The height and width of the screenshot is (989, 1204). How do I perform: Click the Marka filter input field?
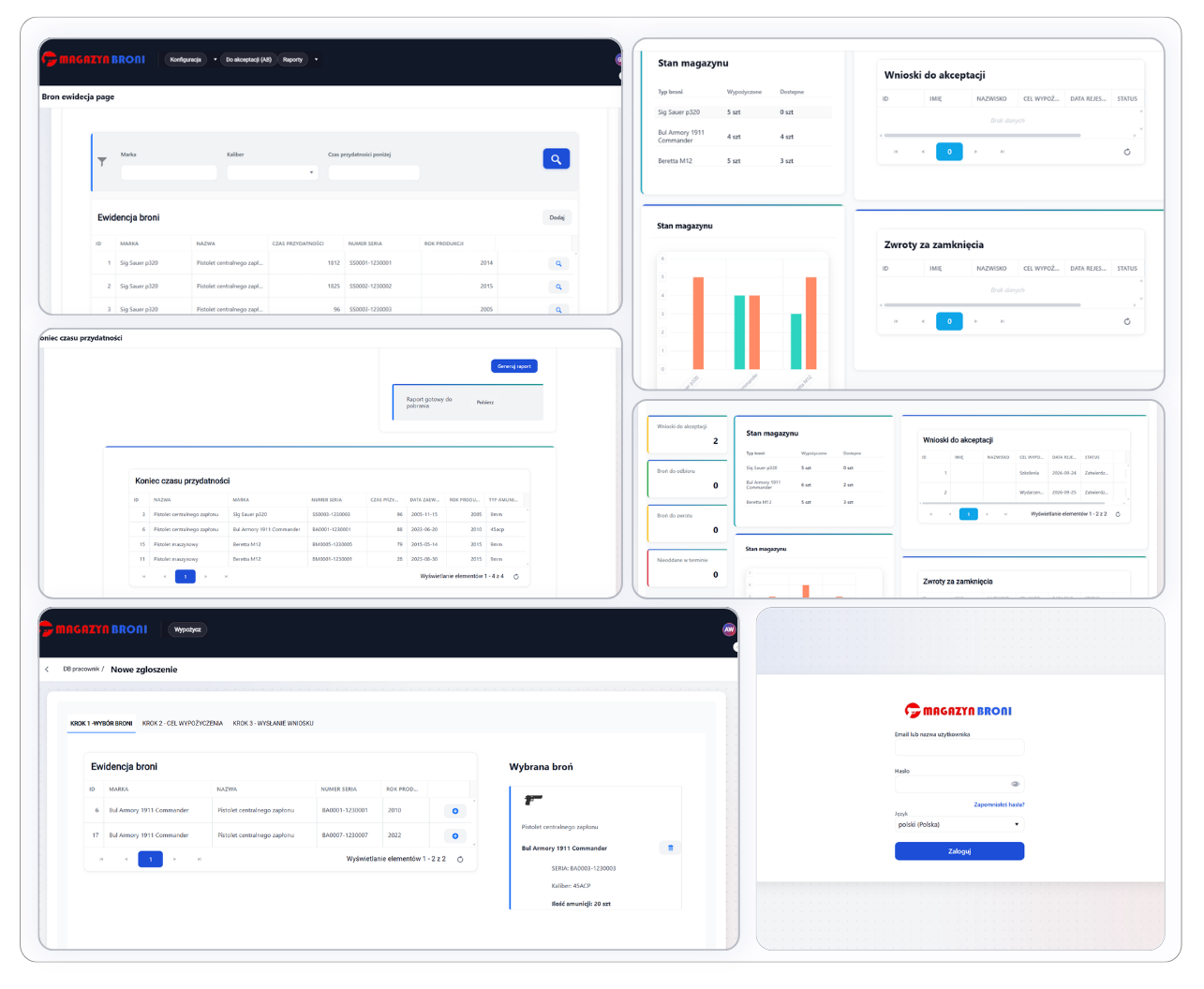169,172
